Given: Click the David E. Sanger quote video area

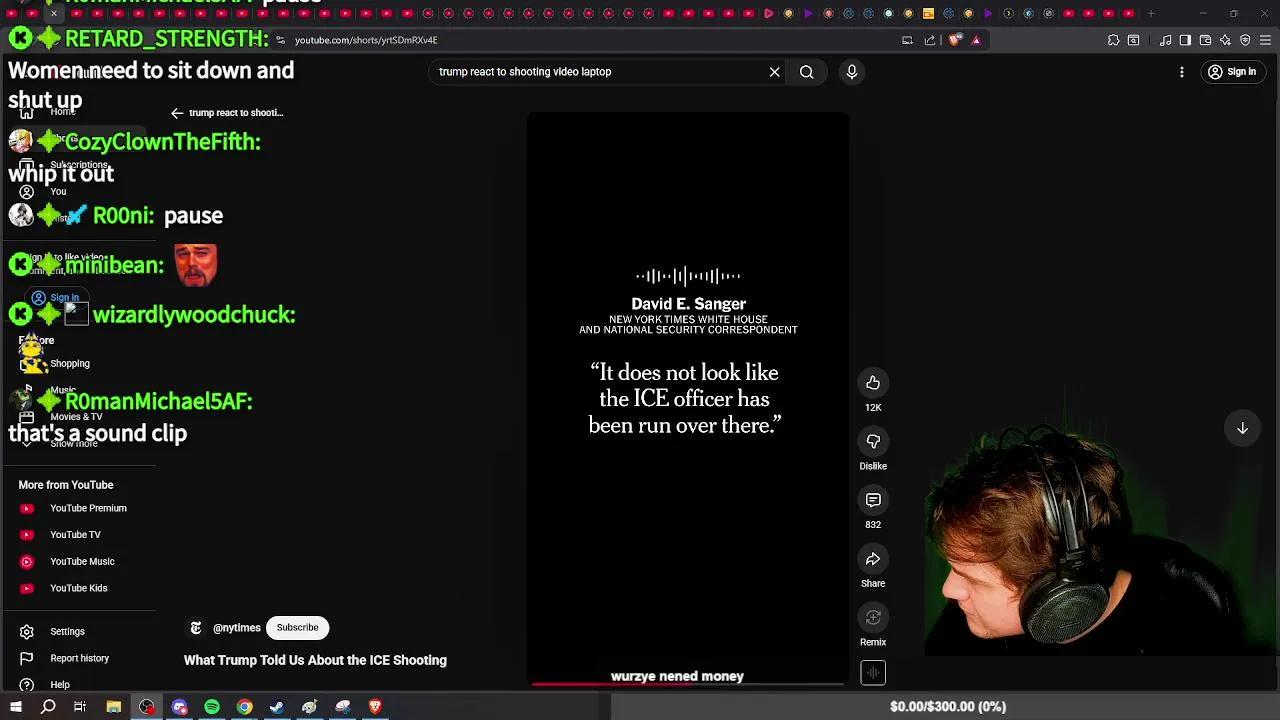Looking at the screenshot, I should tap(688, 398).
